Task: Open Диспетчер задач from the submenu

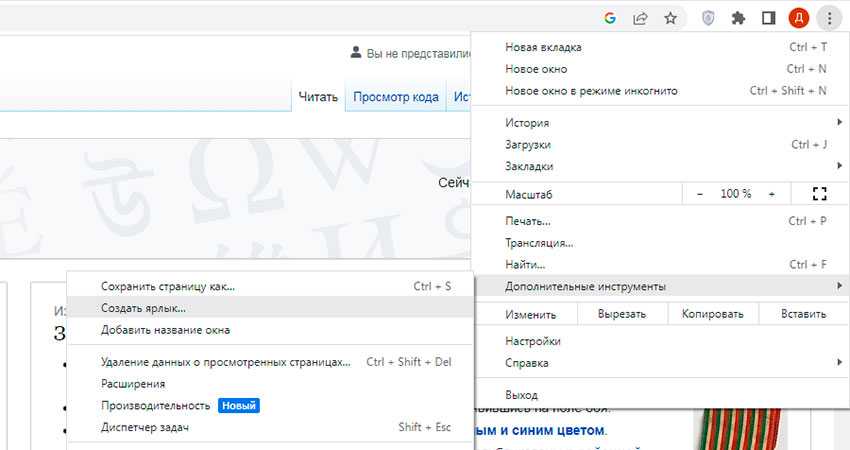Action: tap(145, 428)
